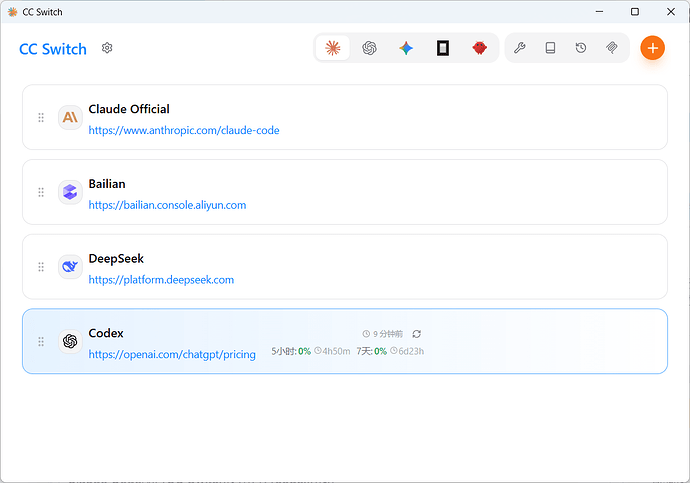Screen dimensions: 690x483
Task: Click the CC Switch title bar app icon
Action: (12, 12)
